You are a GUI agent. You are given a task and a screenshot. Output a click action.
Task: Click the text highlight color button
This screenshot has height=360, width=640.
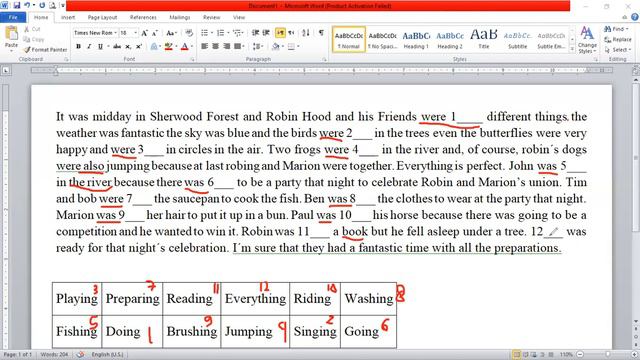pyautogui.click(x=168, y=47)
